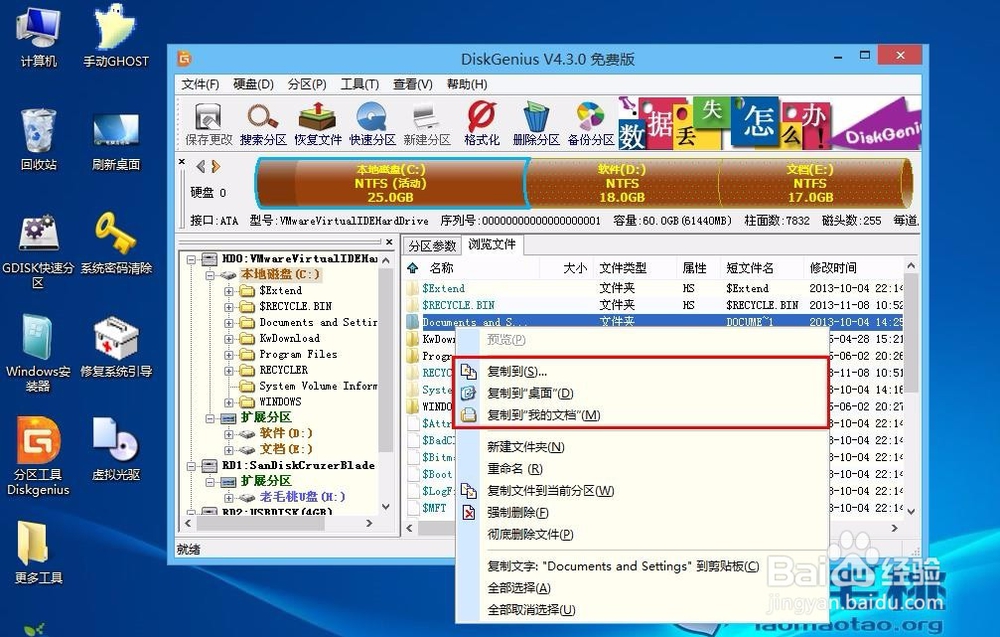
Task: Launch the Windows安装器 desktop icon
Action: [x=38, y=353]
